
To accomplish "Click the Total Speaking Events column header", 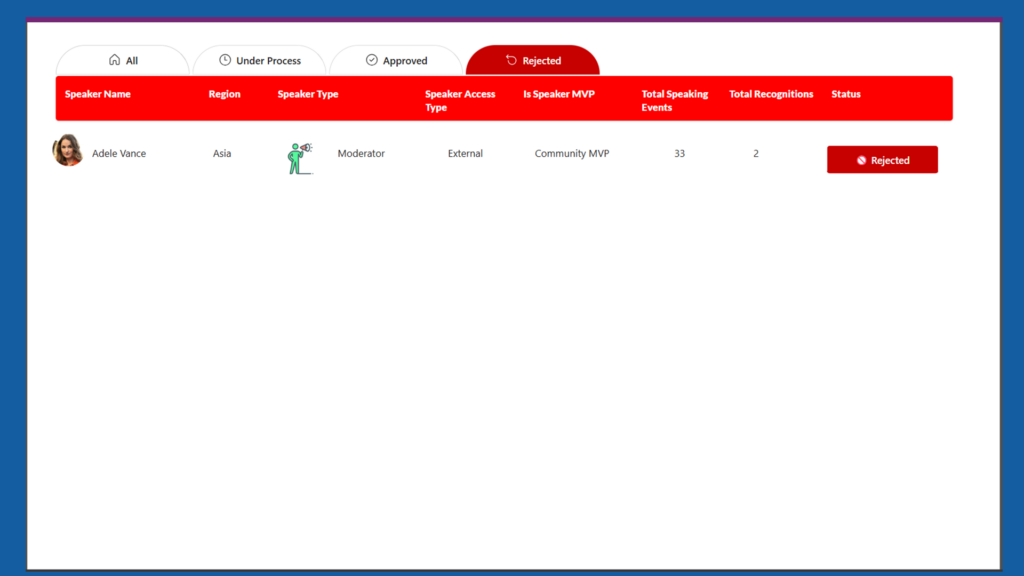I will 674,101.
